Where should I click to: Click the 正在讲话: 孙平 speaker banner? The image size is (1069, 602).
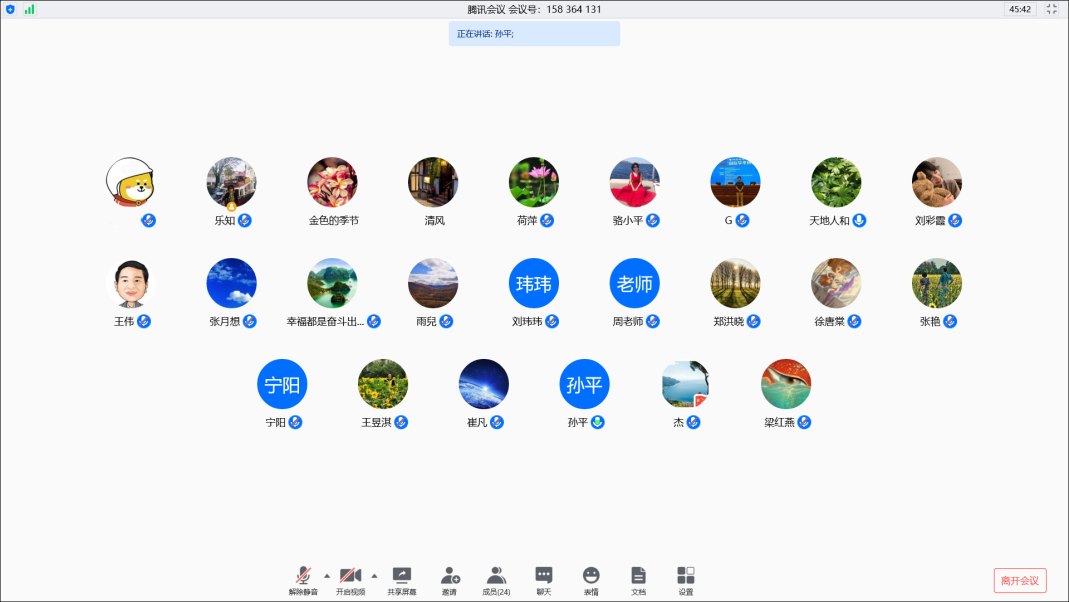pyautogui.click(x=534, y=34)
